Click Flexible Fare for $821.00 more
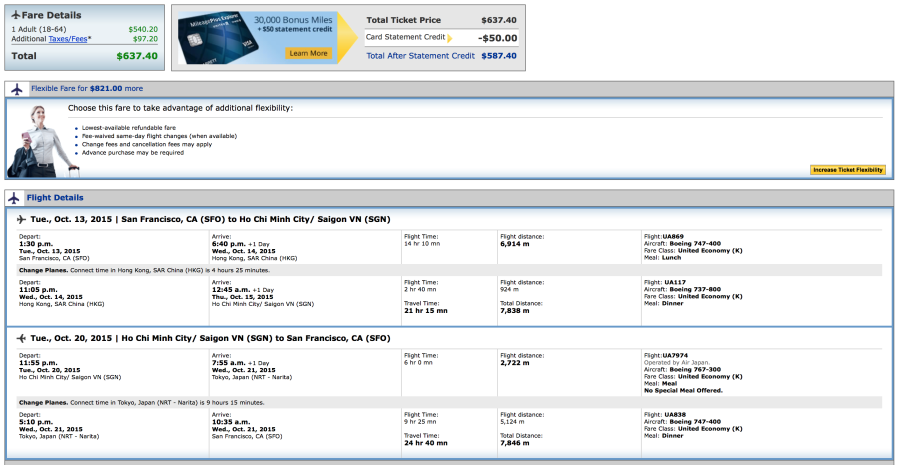This screenshot has width=900, height=465. pos(87,89)
